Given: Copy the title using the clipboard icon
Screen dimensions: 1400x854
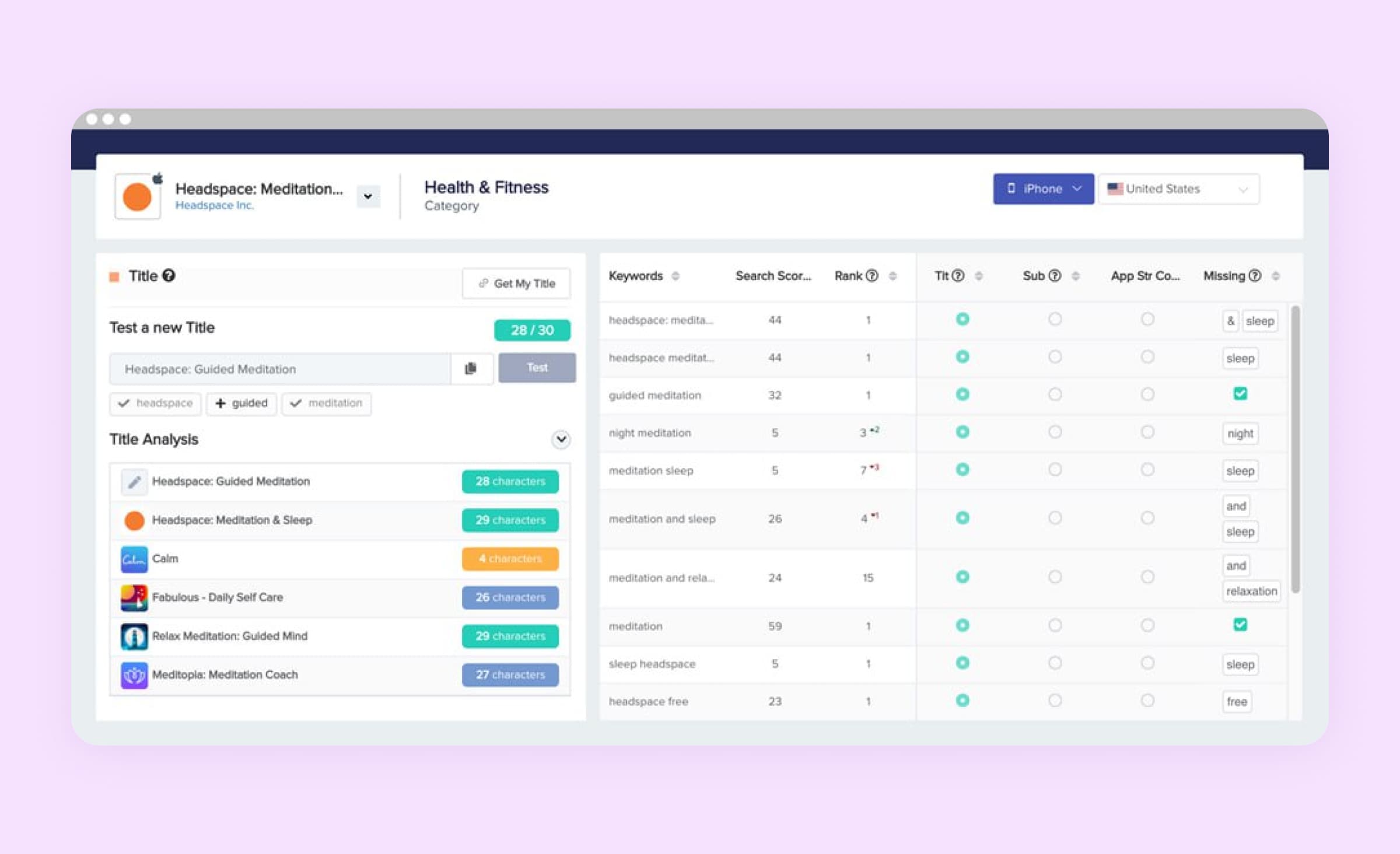Looking at the screenshot, I should pos(471,369).
